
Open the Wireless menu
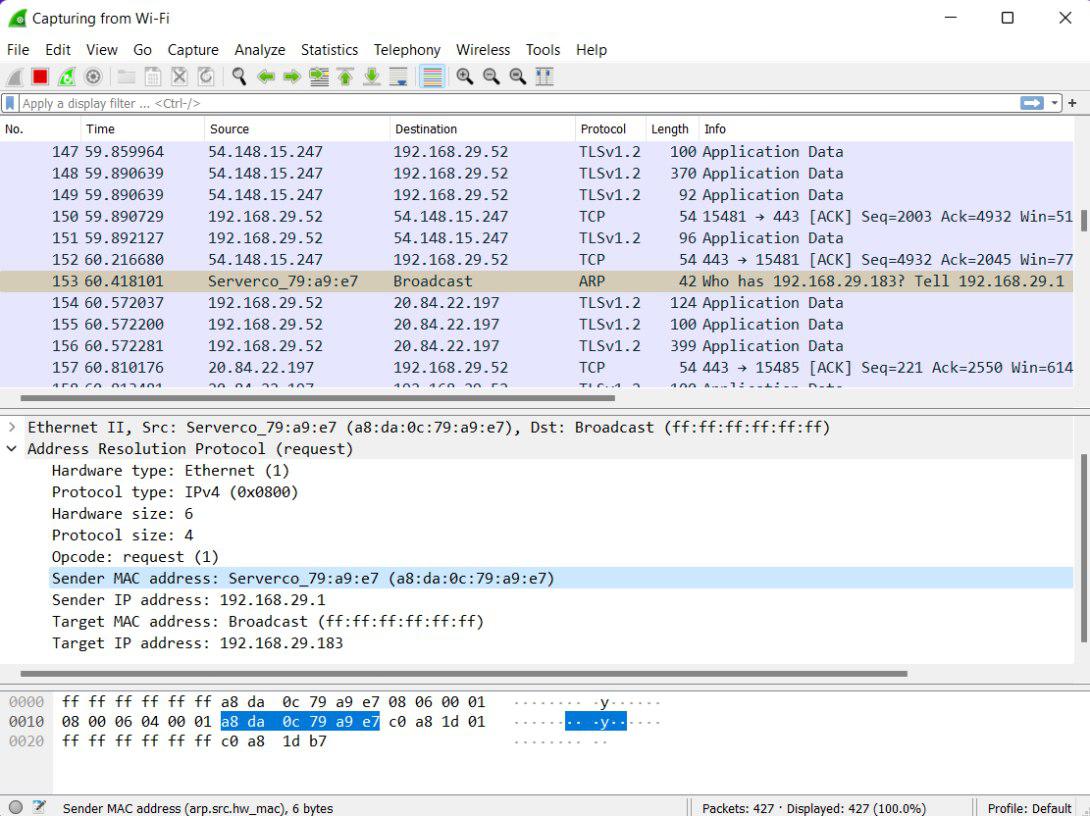point(482,50)
